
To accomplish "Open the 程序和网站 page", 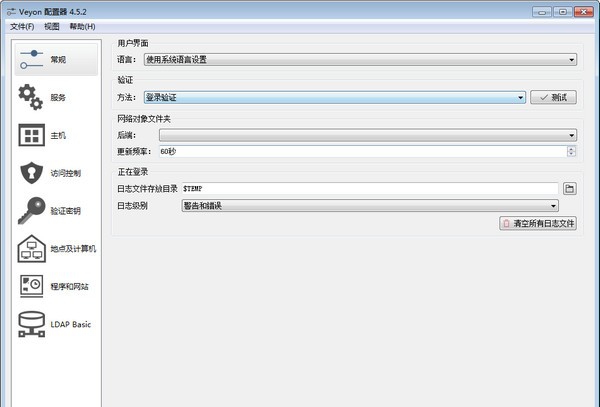I will [x=56, y=286].
